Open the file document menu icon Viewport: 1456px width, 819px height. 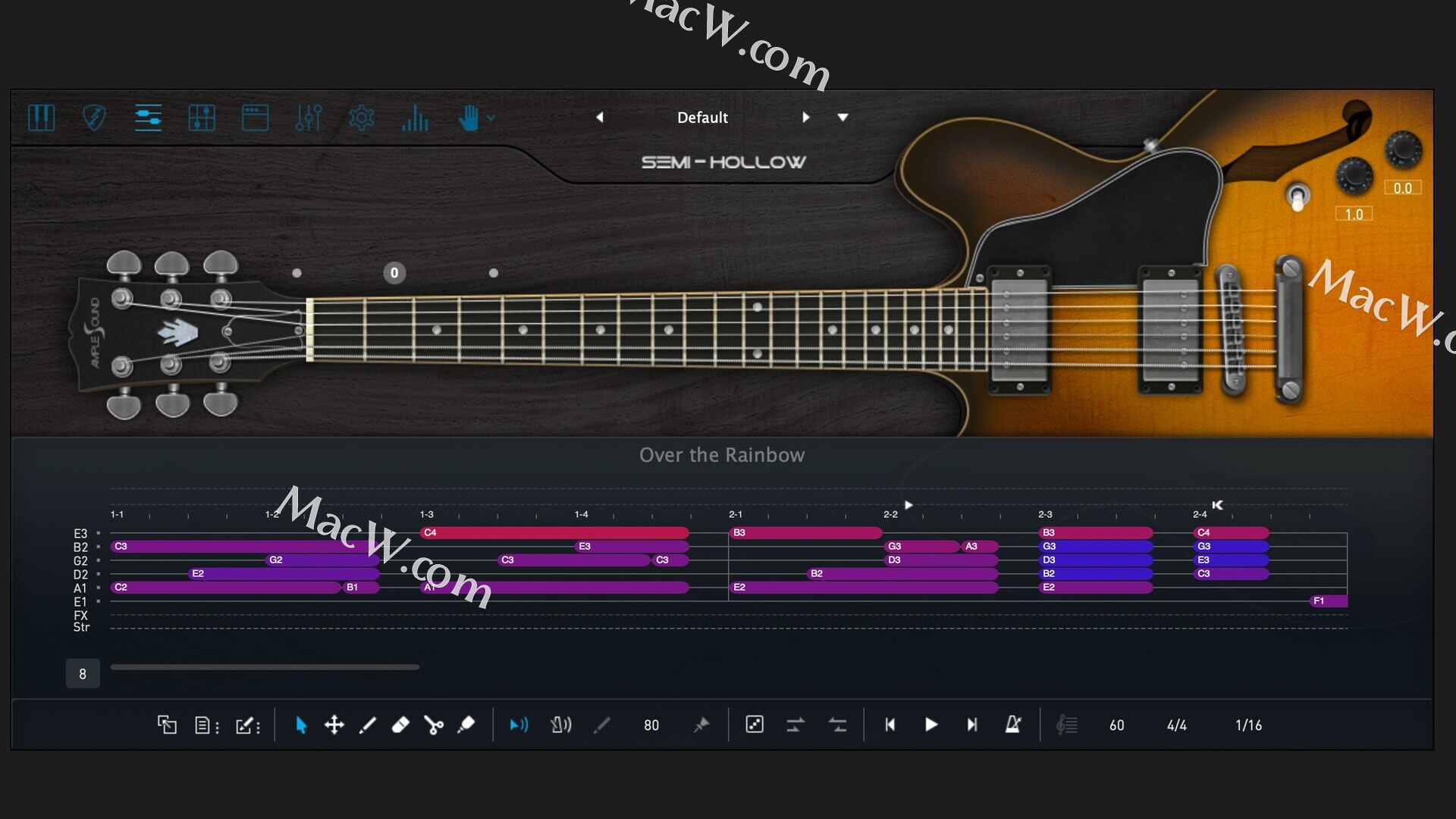pos(206,726)
